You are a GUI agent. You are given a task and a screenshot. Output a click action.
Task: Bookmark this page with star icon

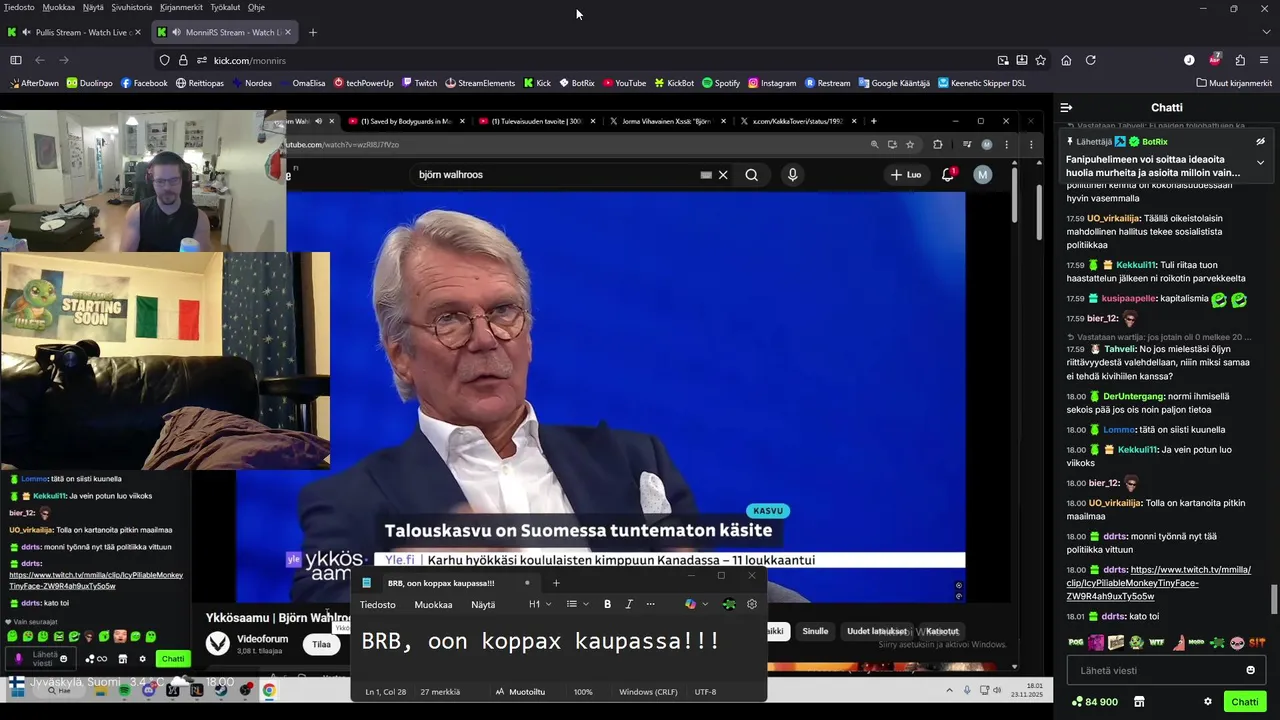pos(1040,60)
